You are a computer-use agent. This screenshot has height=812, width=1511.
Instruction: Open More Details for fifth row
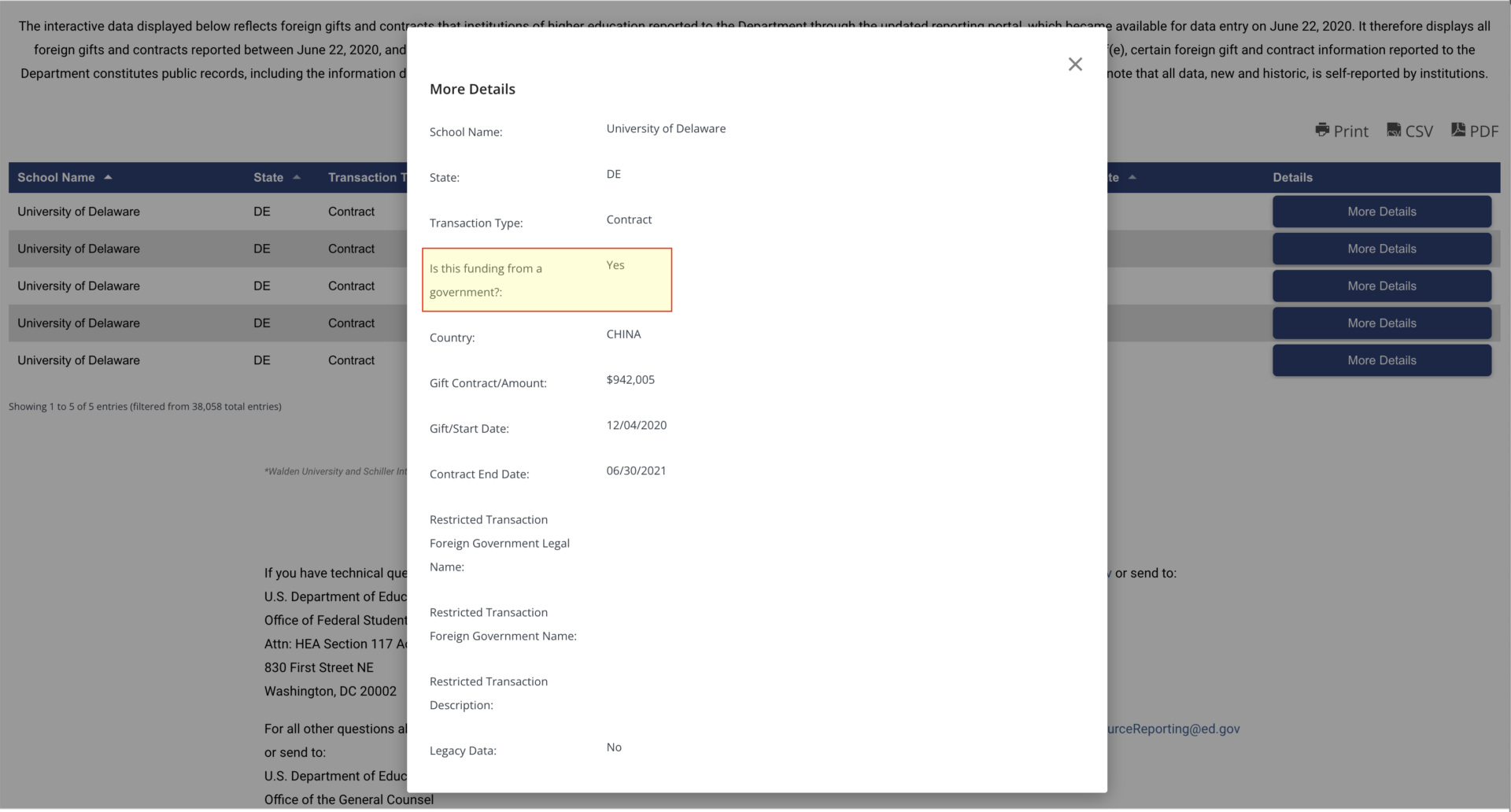click(x=1381, y=360)
